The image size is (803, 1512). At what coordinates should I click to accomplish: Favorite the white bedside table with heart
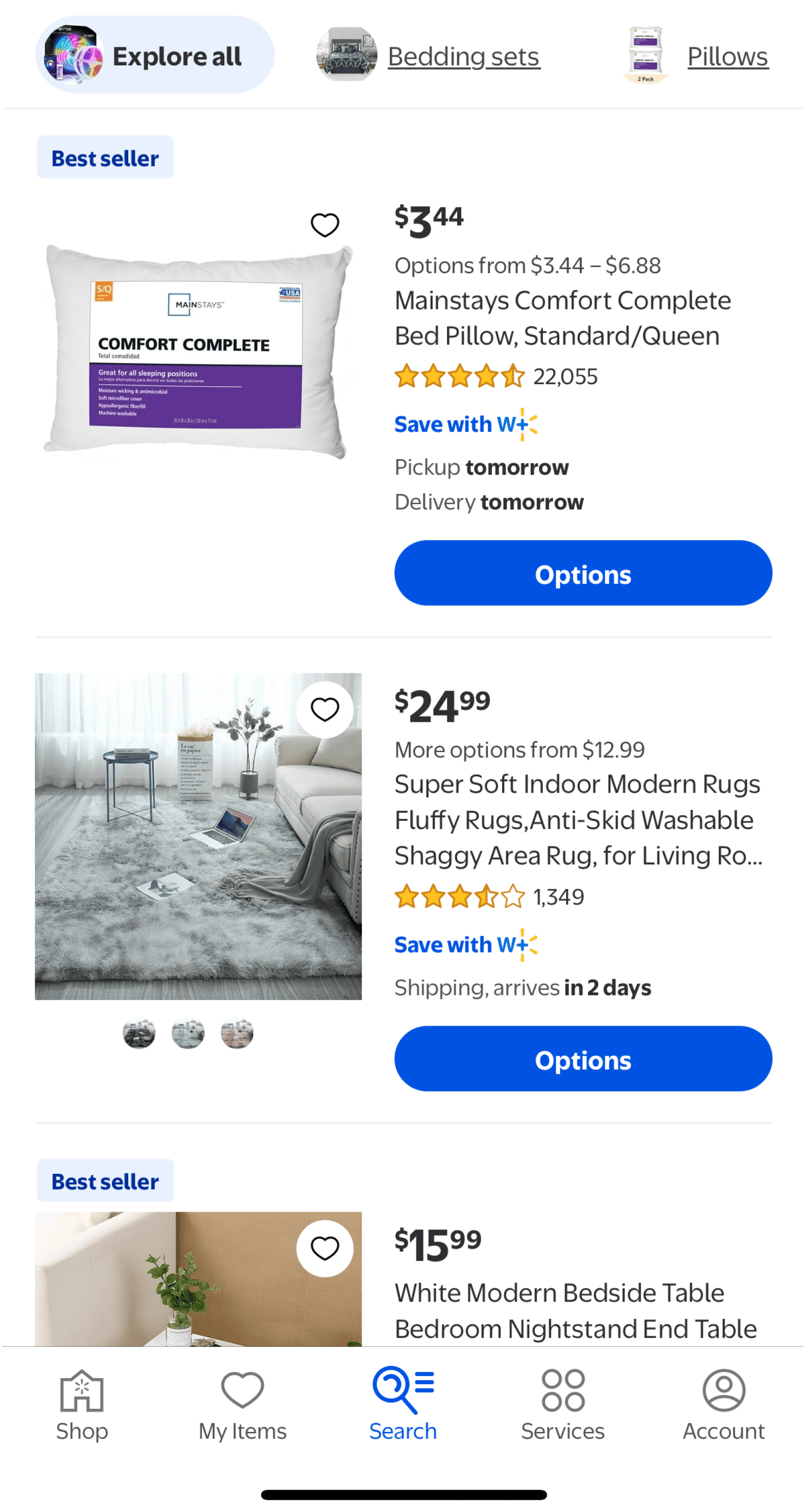point(324,1248)
